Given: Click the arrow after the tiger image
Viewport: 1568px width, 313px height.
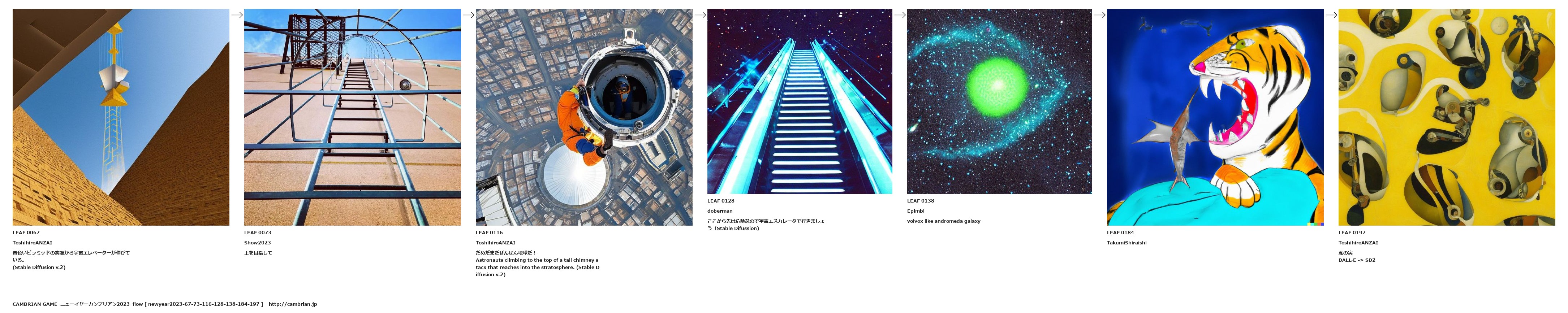Looking at the screenshot, I should click(x=1331, y=14).
